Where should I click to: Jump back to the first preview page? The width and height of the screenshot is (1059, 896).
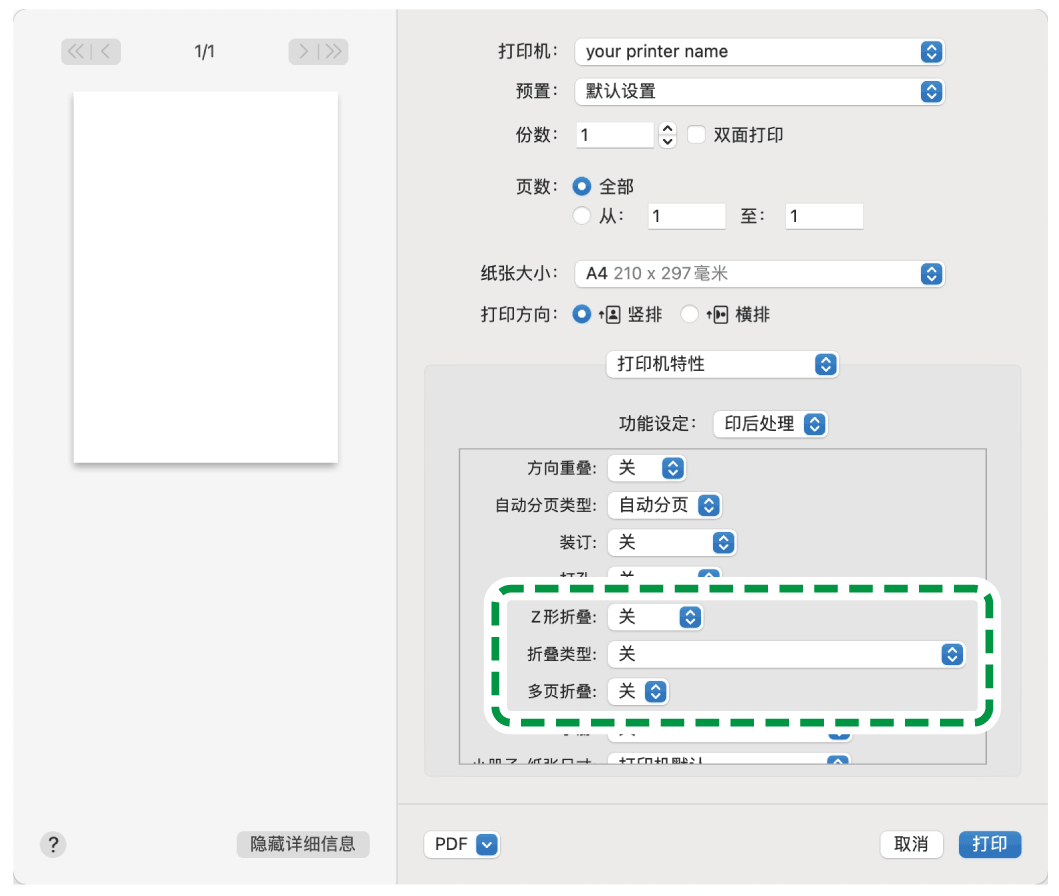tap(77, 51)
